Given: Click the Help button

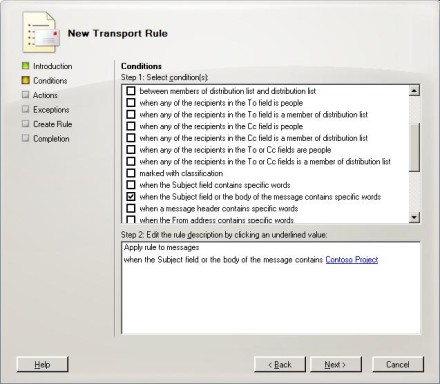Looking at the screenshot, I should (x=42, y=364).
